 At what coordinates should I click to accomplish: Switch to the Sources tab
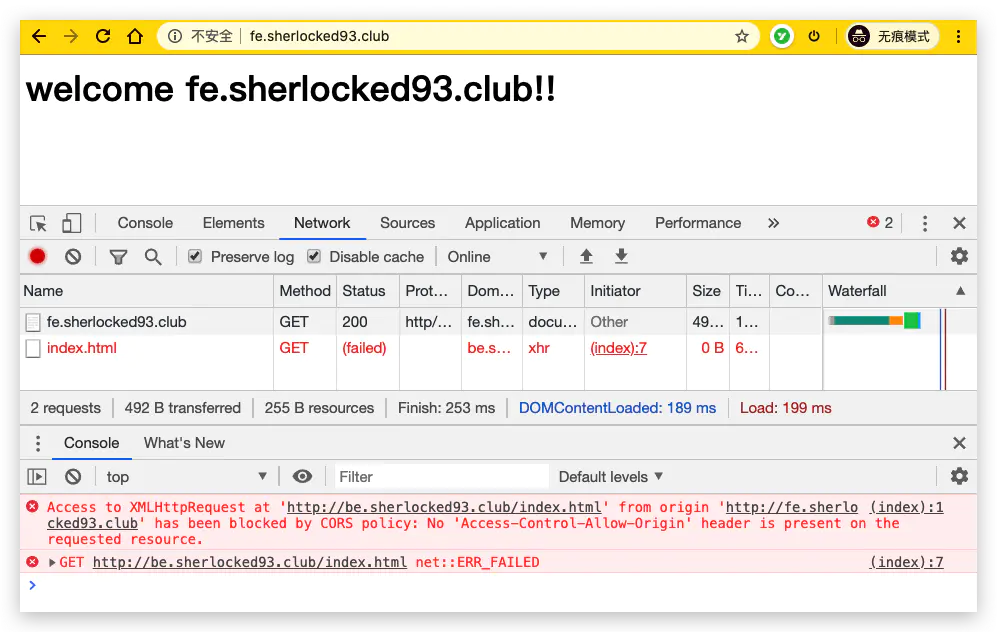[x=408, y=223]
